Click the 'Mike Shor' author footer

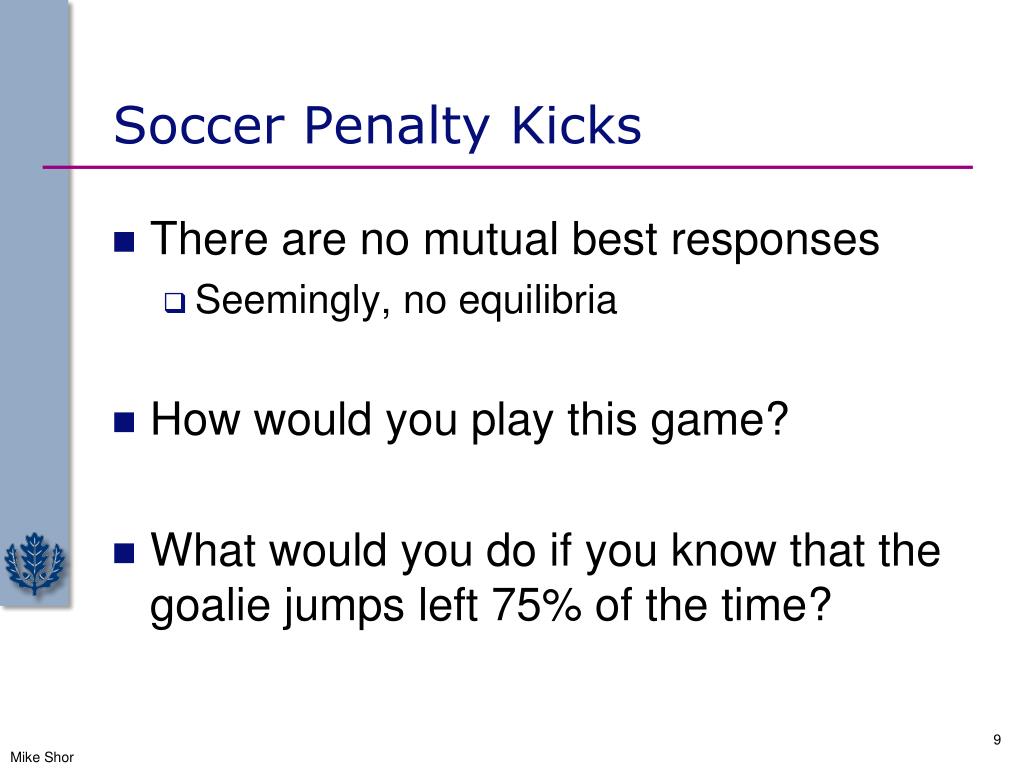tap(42, 757)
